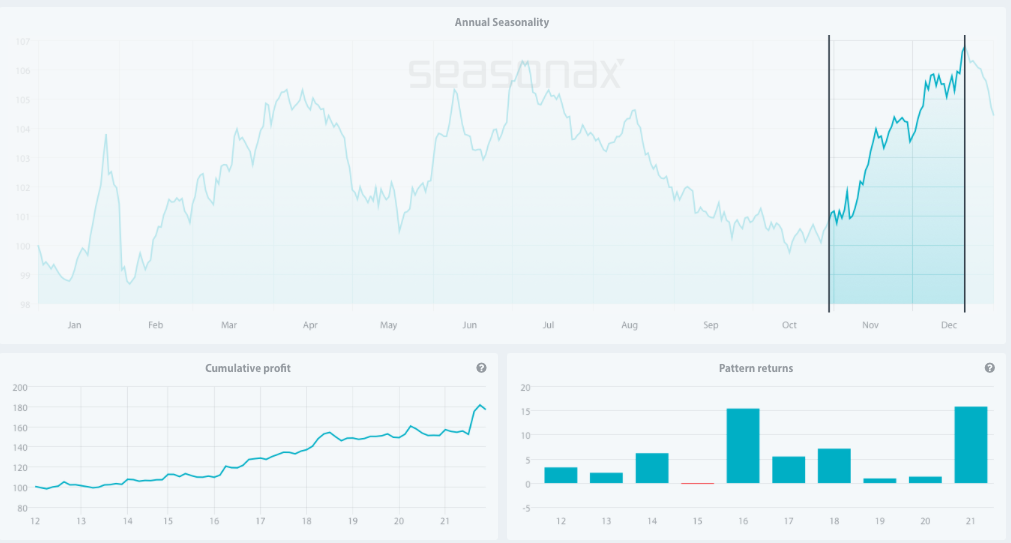This screenshot has width=1011, height=543.
Task: Click the Mar label on seasonality axis
Action: [229, 325]
